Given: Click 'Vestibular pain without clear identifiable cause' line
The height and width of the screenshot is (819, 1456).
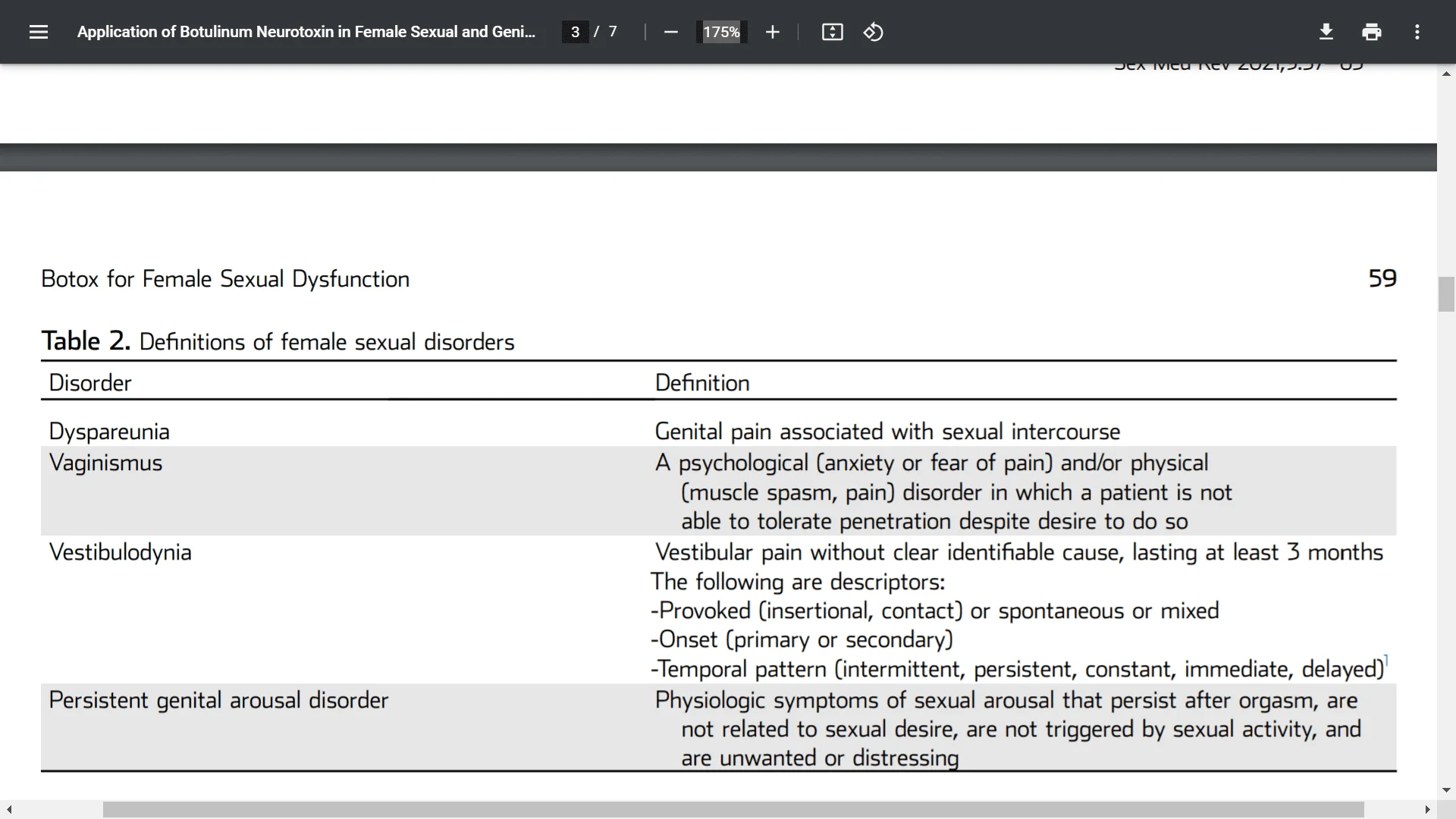Looking at the screenshot, I should 1019,552.
